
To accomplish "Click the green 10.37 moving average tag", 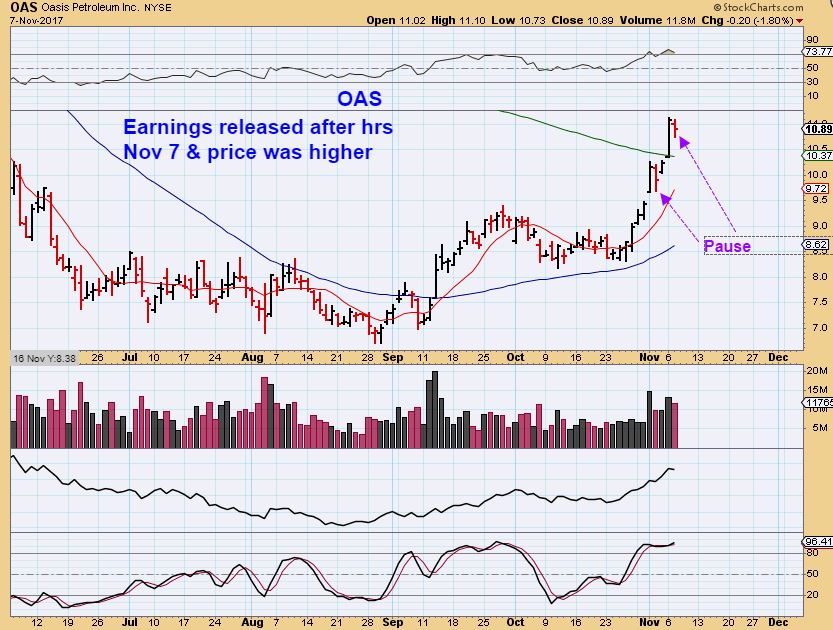I will tap(818, 155).
